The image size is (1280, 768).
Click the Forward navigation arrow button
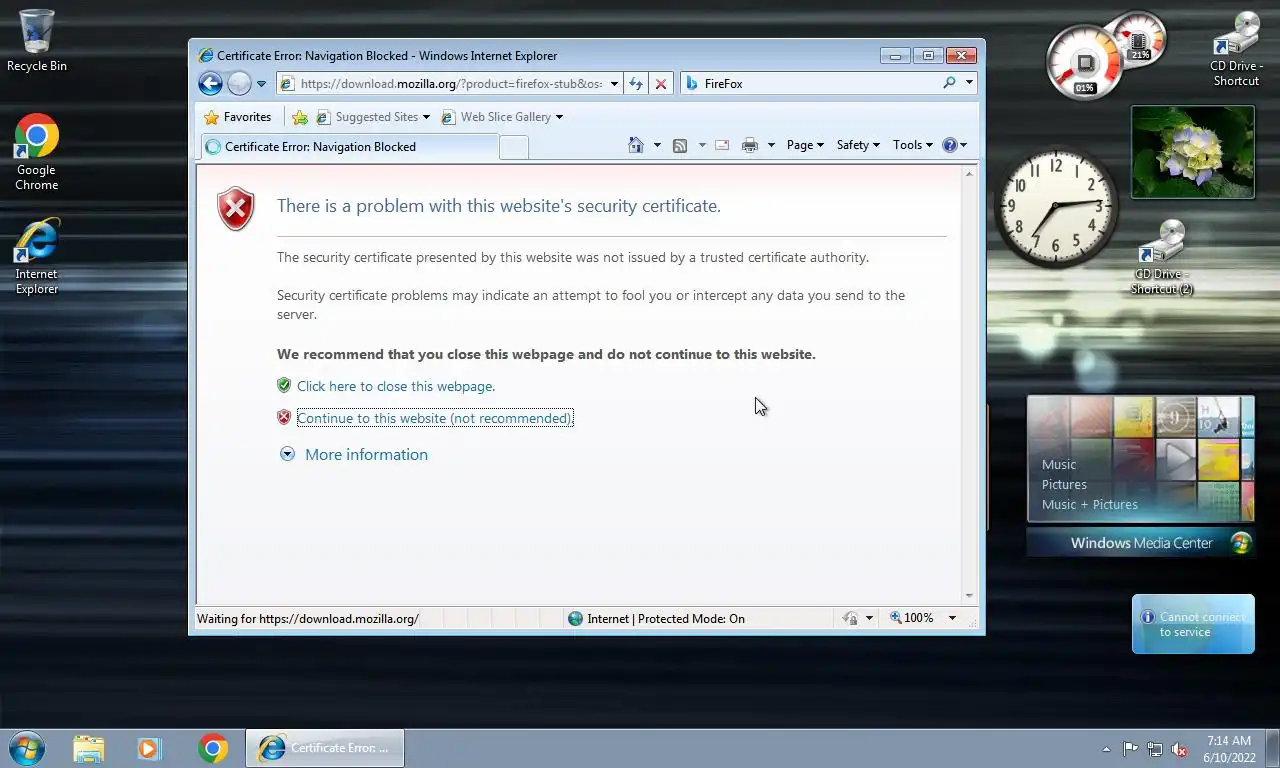point(239,84)
